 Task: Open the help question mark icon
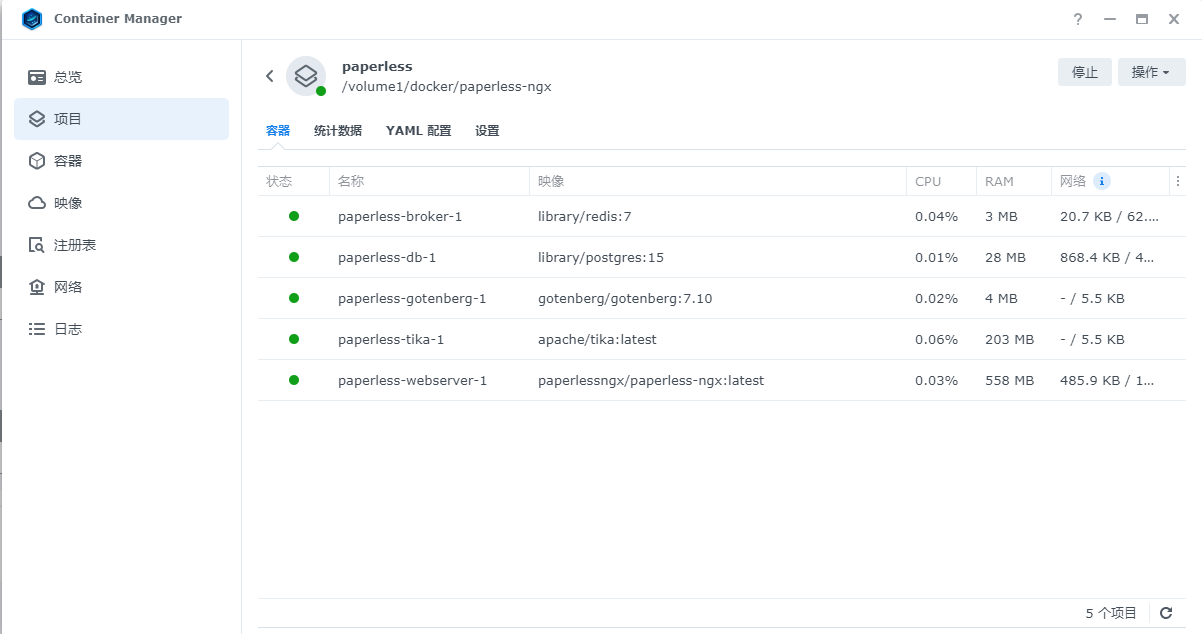(1078, 19)
